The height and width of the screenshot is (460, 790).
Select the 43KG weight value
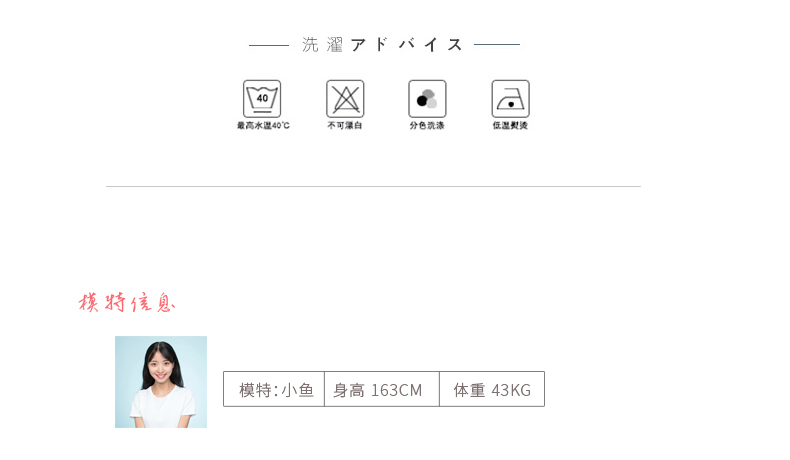coord(511,390)
